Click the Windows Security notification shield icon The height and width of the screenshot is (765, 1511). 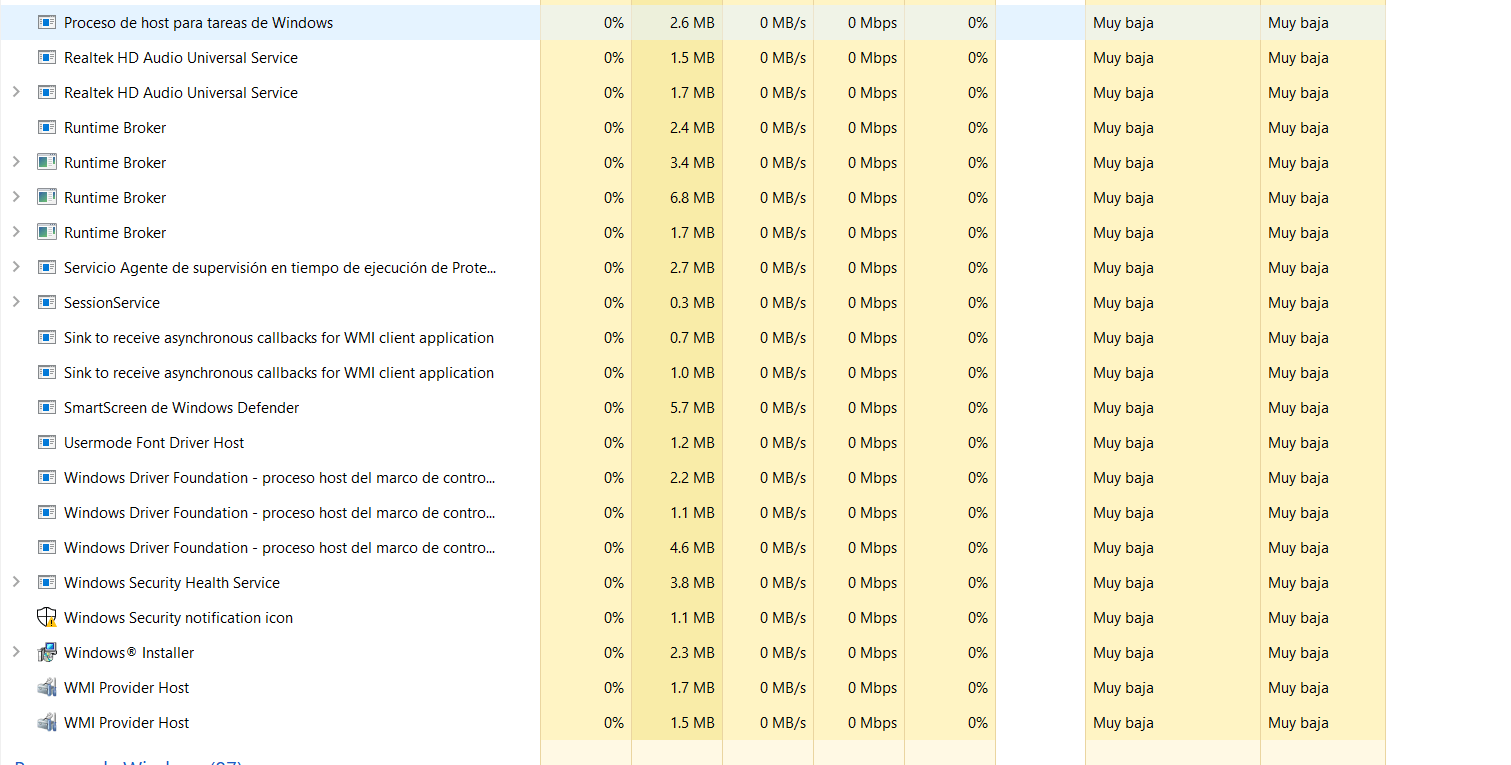pos(46,617)
